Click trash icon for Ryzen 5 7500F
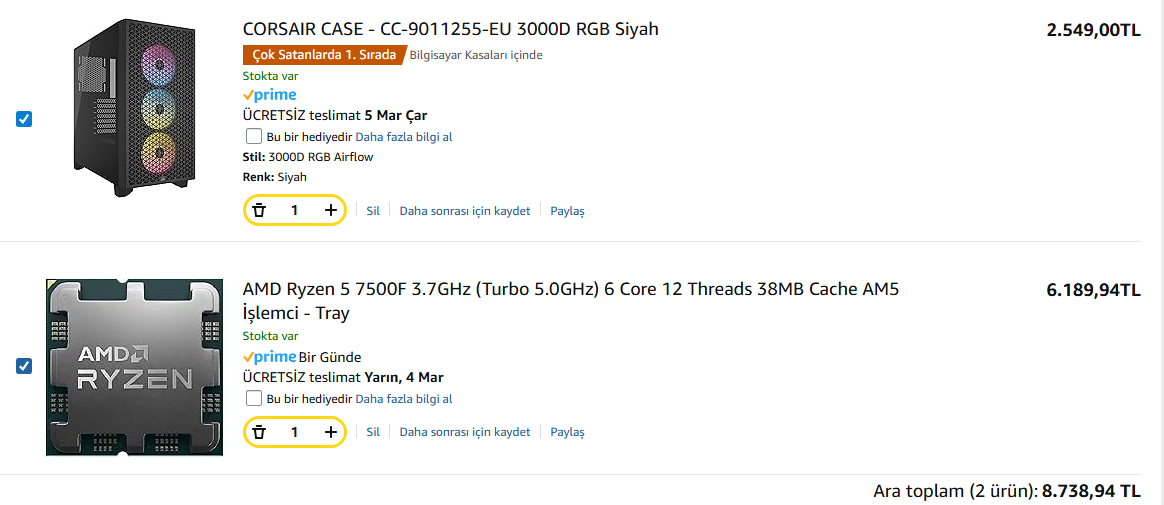Image resolution: width=1164 pixels, height=505 pixels. tap(259, 432)
